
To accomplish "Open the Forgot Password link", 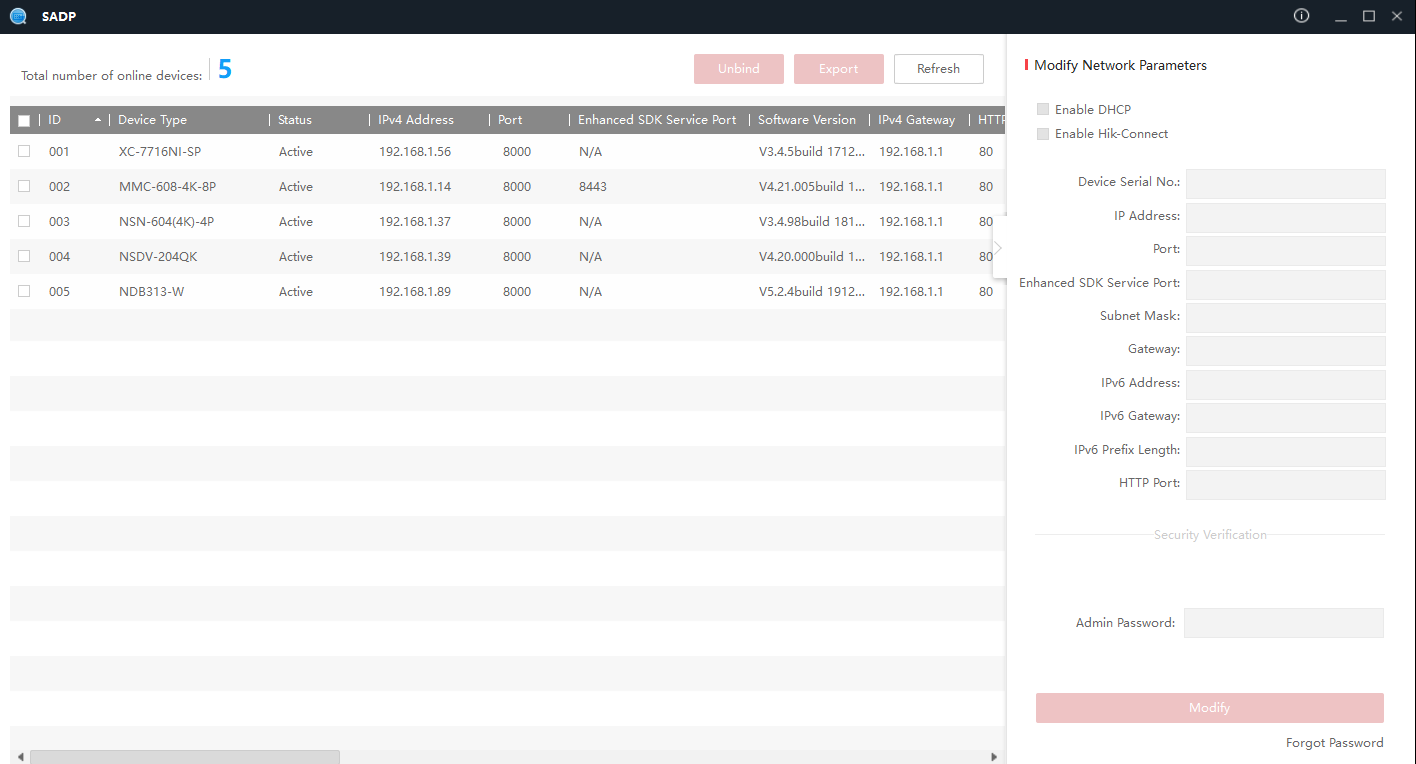I will (1334, 743).
